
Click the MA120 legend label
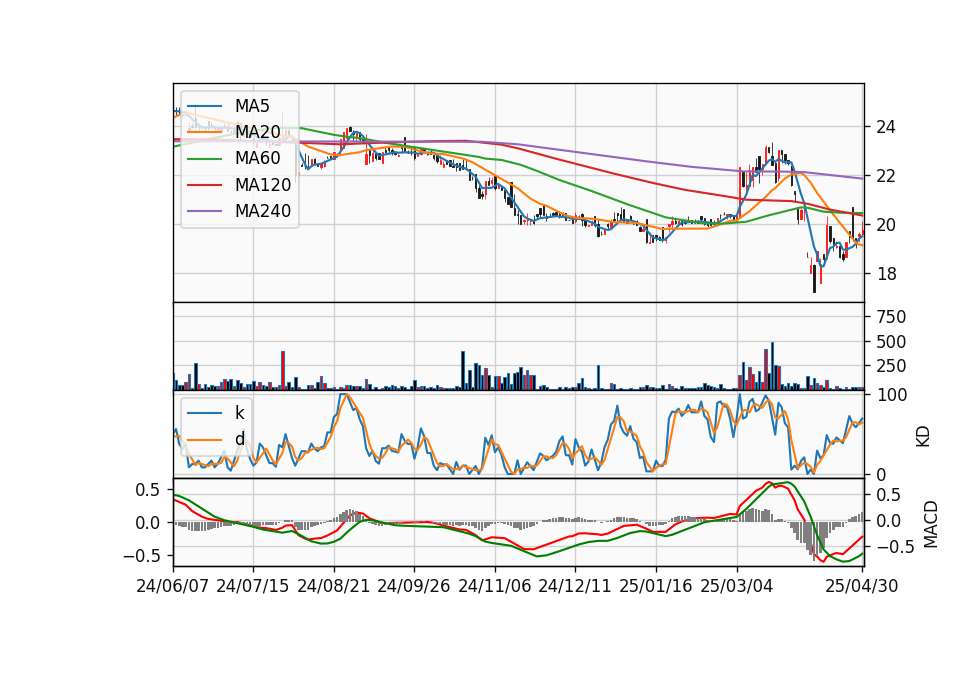(263, 184)
